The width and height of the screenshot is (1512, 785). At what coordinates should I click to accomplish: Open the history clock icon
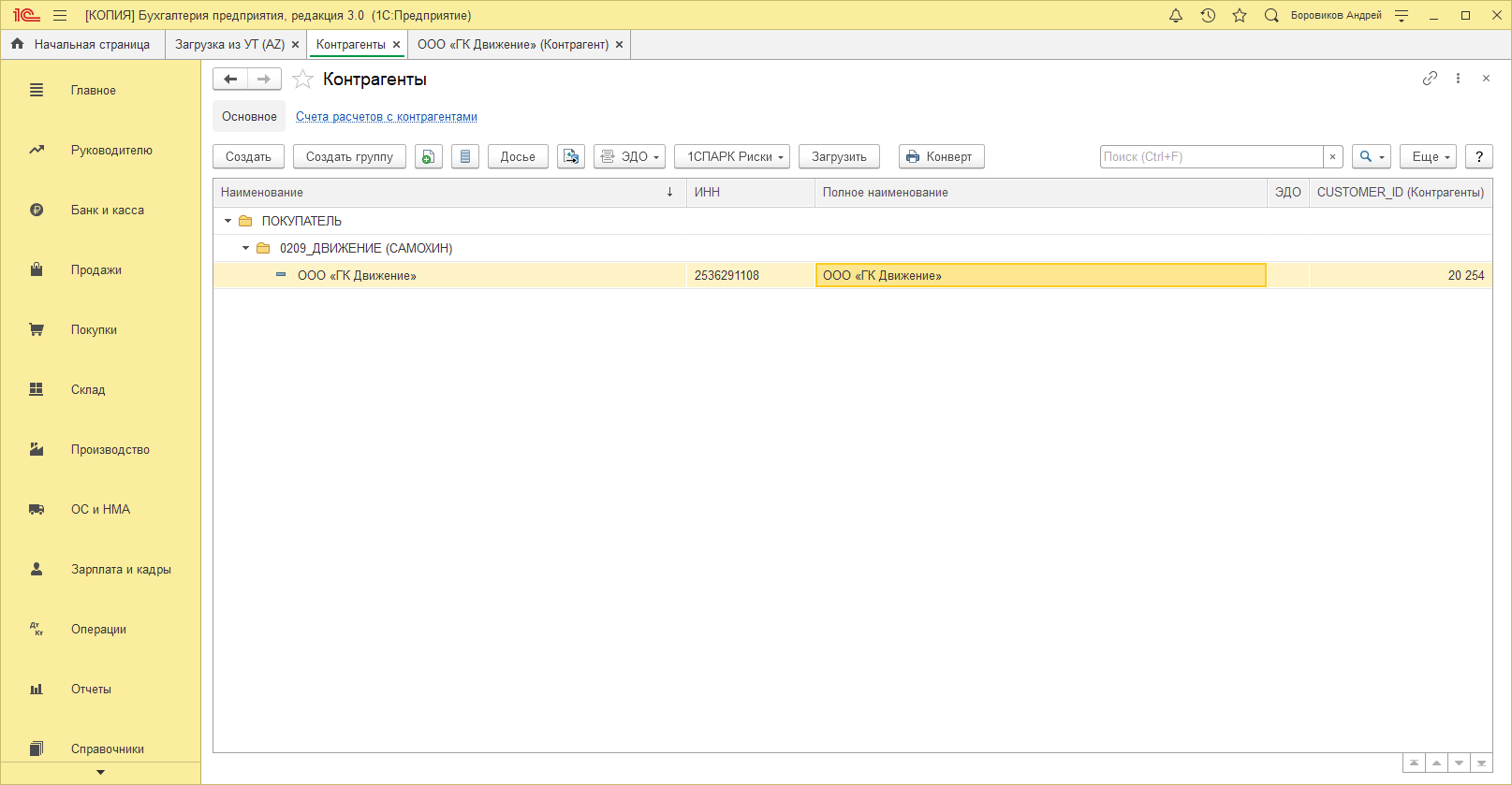(x=1208, y=16)
